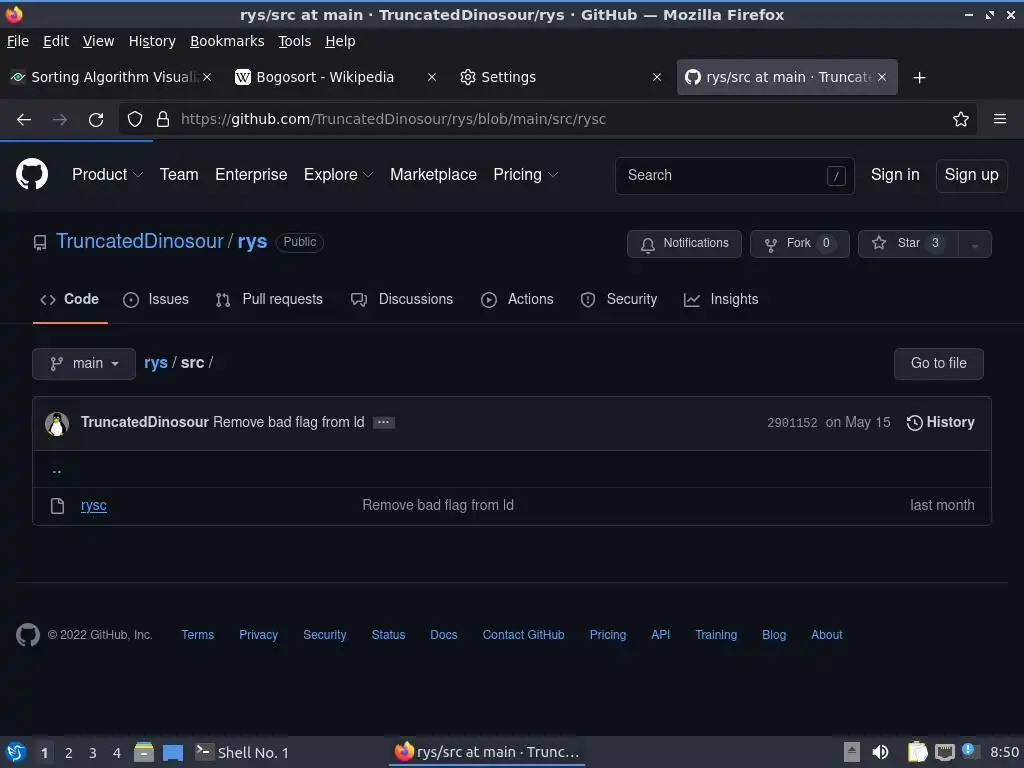Image resolution: width=1024 pixels, height=768 pixels.
Task: Open the Contact GitHub footer link
Action: (x=523, y=635)
